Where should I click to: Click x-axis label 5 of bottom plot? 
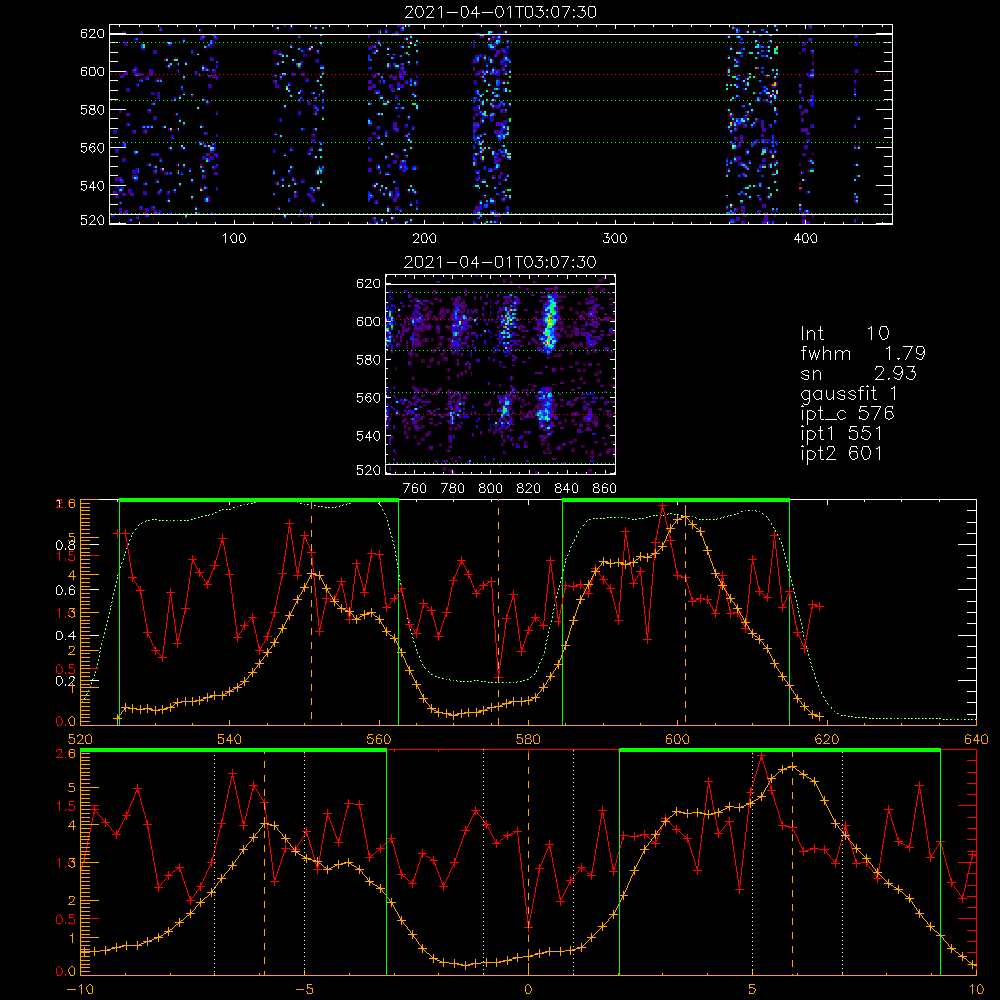753,989
